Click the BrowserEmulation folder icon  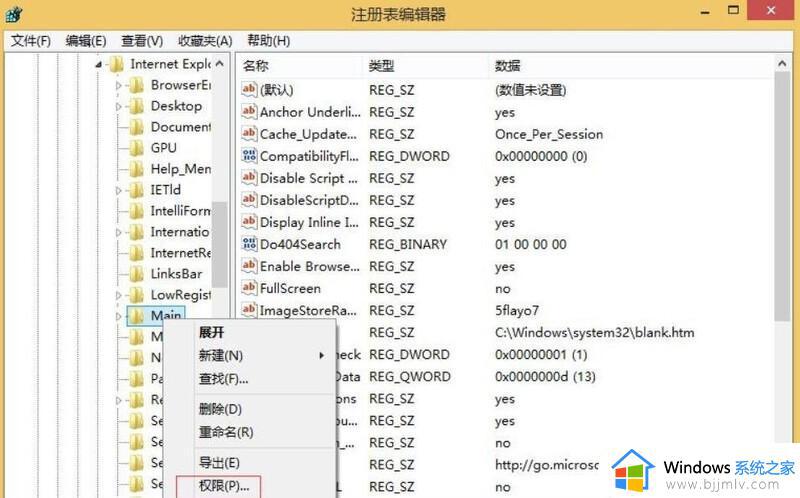pos(136,85)
